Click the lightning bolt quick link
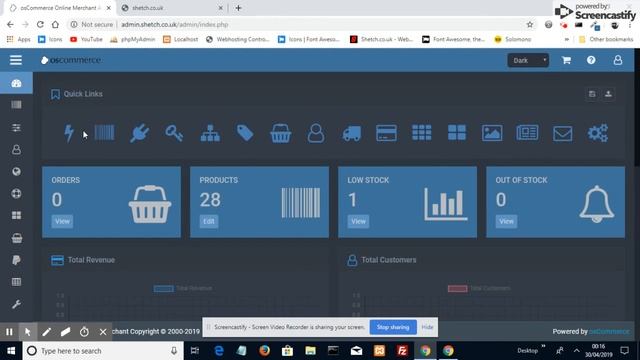Image resolution: width=640 pixels, height=360 pixels. 69,133
